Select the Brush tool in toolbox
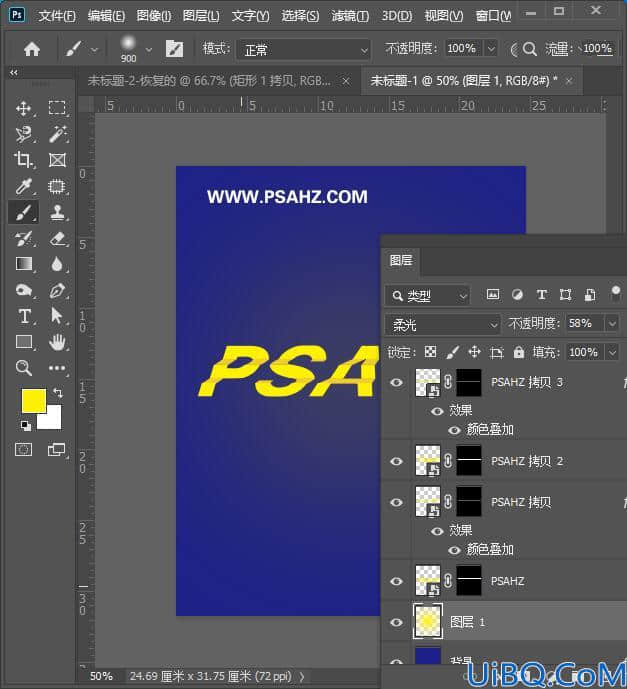This screenshot has width=627, height=689. pos(23,213)
